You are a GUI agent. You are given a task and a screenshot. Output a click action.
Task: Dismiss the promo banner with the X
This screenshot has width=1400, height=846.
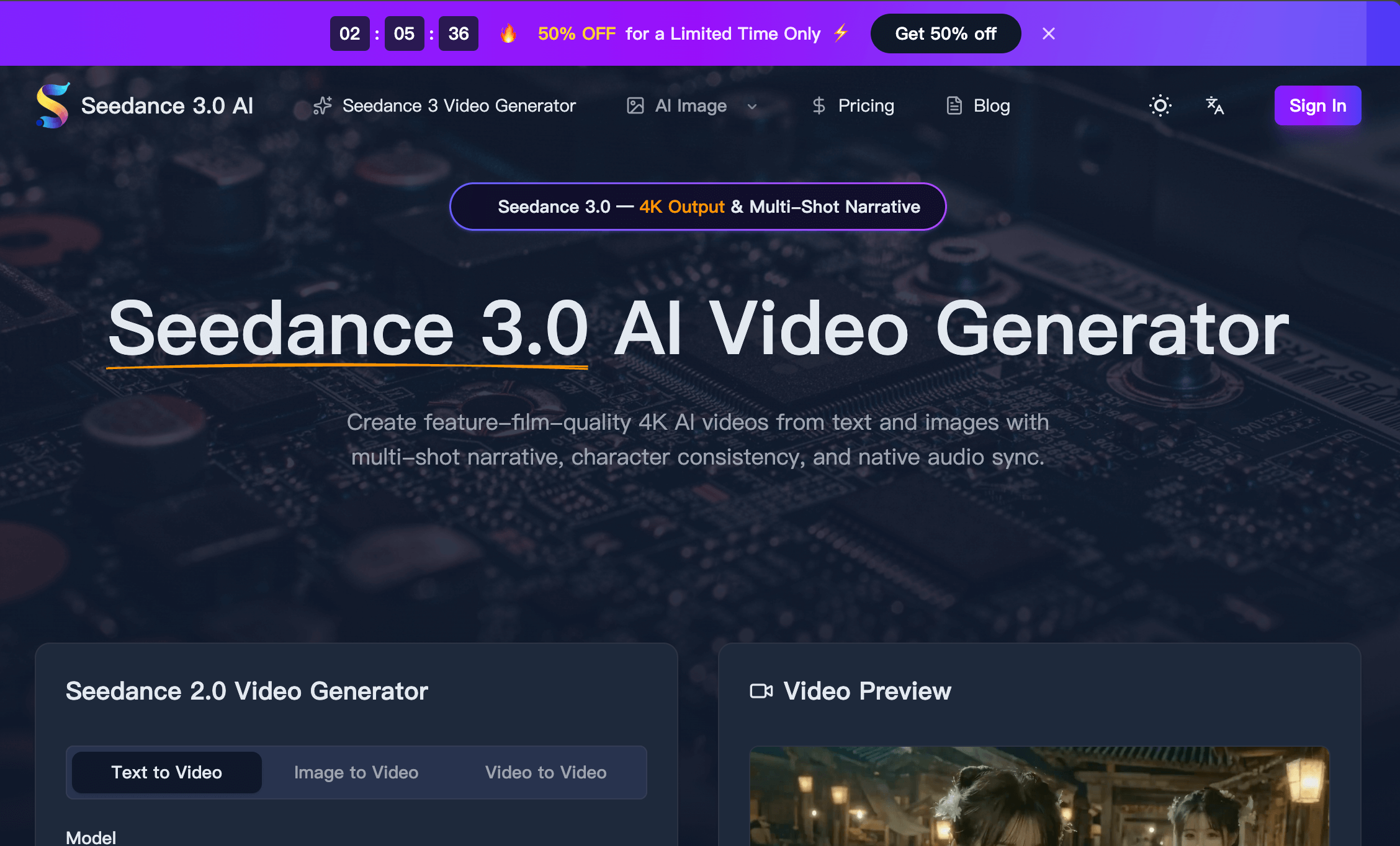pos(1048,33)
